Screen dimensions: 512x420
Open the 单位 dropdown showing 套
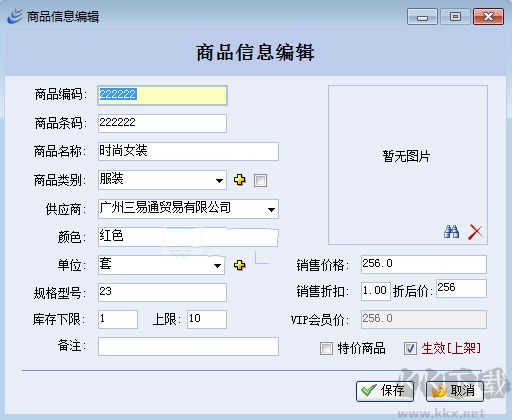pyautogui.click(x=161, y=265)
